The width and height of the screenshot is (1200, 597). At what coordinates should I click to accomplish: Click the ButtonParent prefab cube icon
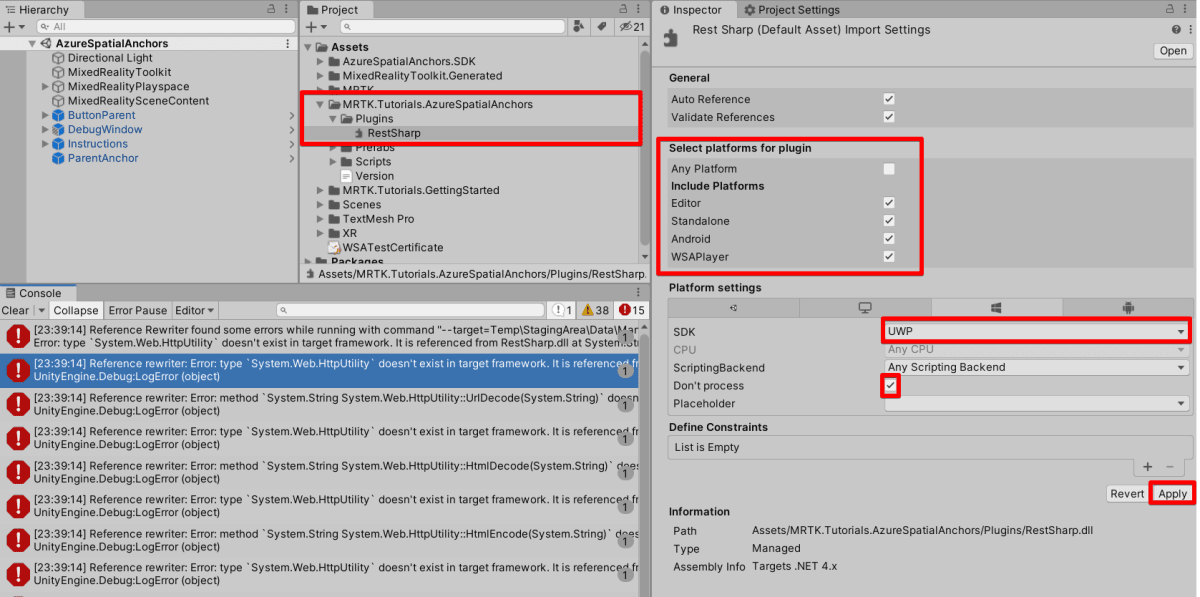59,115
